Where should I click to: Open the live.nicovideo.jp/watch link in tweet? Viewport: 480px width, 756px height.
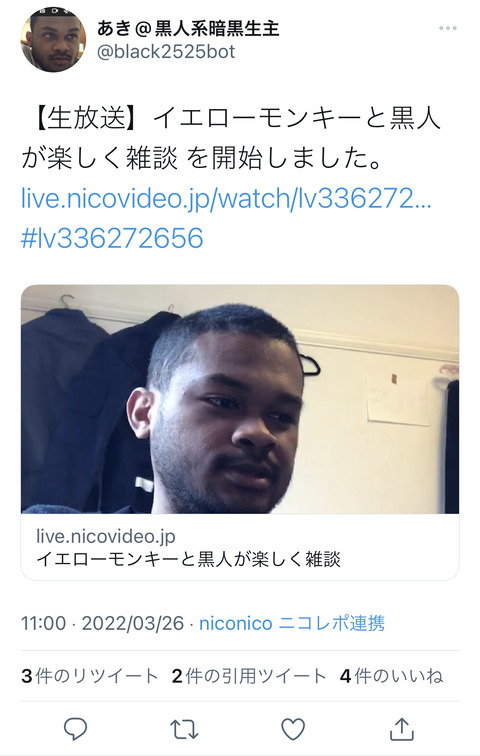point(226,198)
